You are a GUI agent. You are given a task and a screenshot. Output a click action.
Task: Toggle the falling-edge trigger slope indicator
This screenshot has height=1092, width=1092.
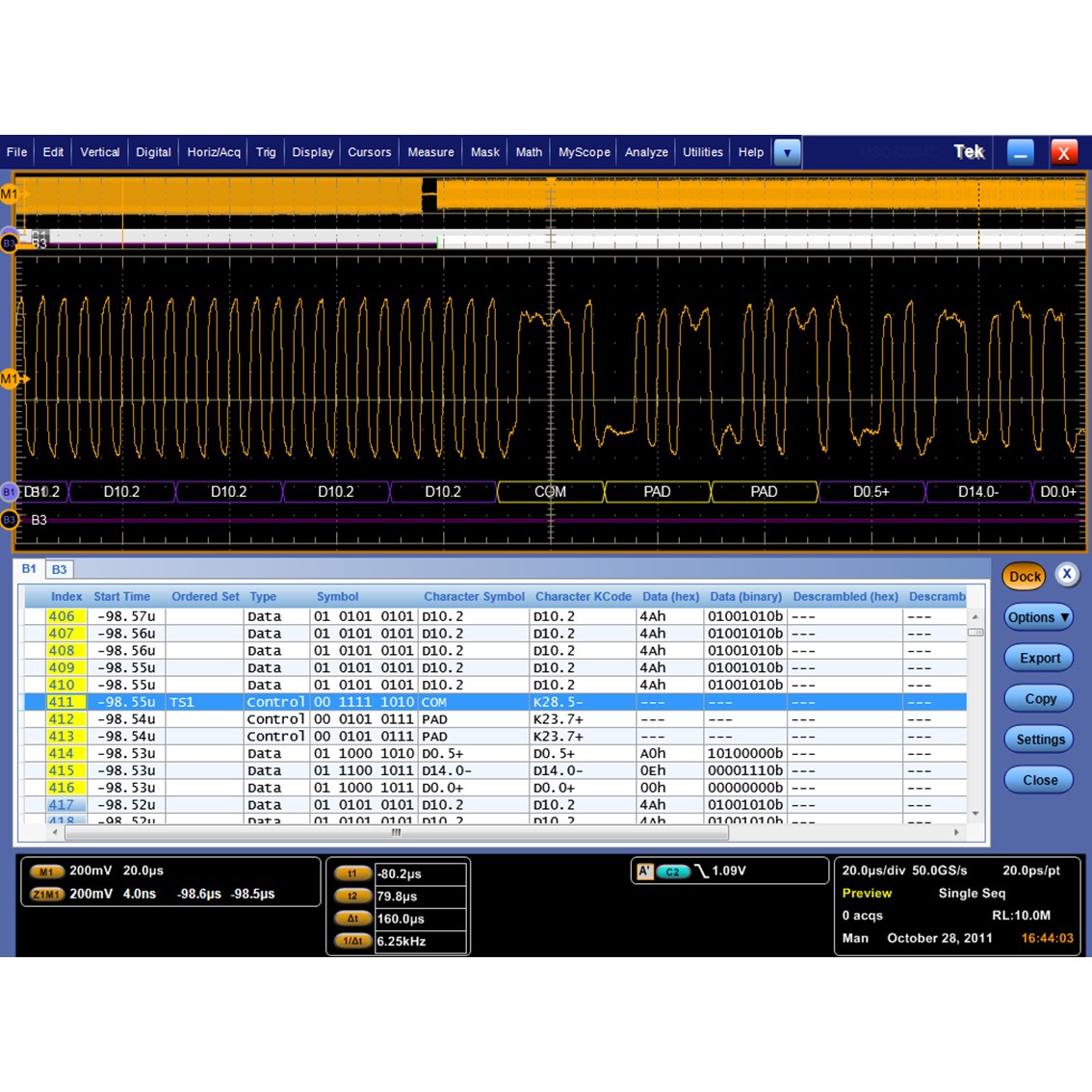click(701, 871)
